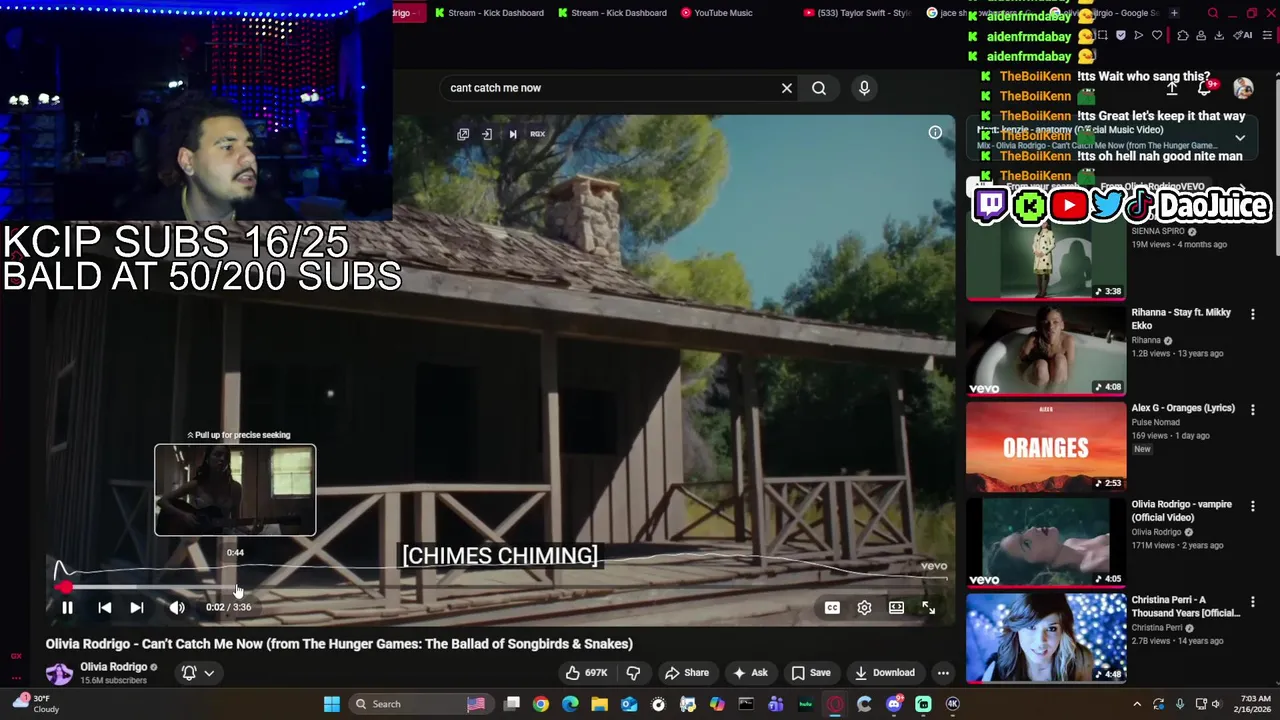Open options menu for A Thousand Years
Screen dimensions: 1280x720
pos(1252,602)
